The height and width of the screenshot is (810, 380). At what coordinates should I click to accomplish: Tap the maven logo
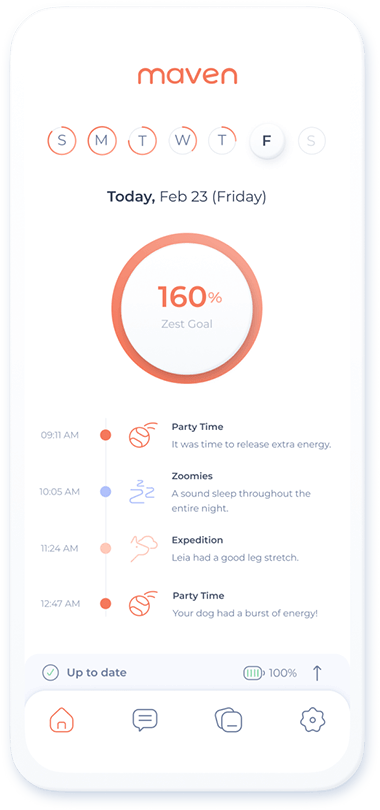187,75
